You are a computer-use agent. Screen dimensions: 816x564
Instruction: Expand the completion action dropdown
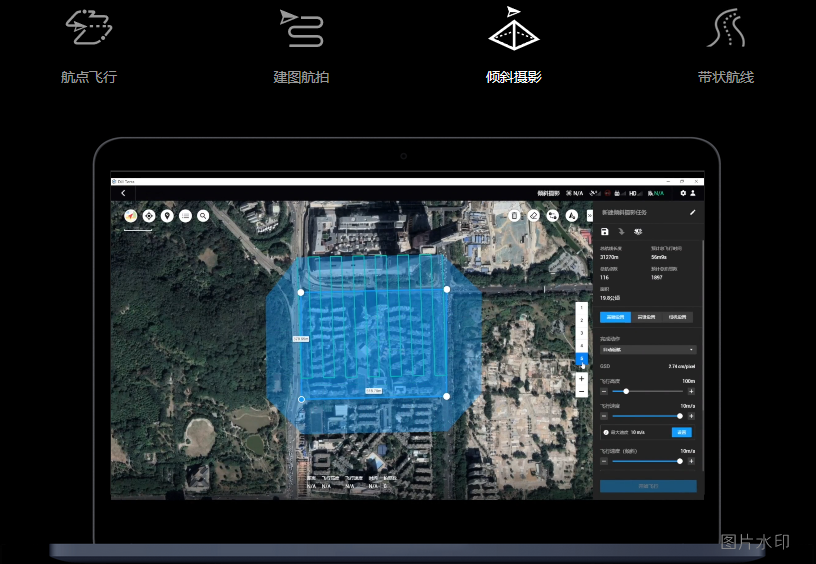pyautogui.click(x=648, y=350)
